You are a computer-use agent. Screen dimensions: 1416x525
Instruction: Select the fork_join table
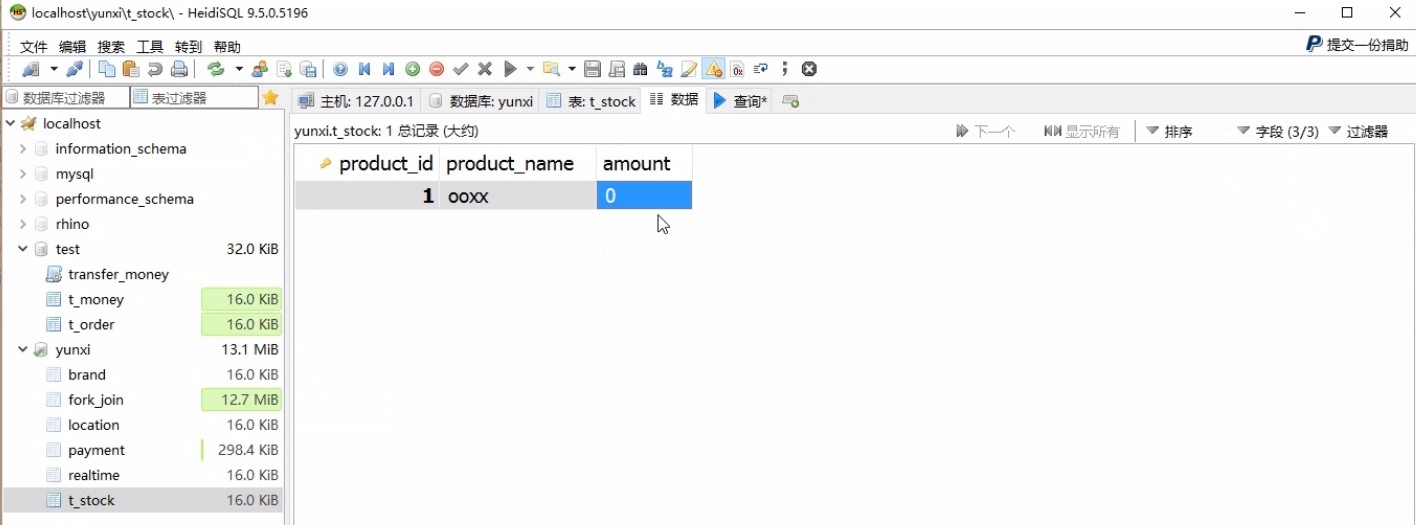coord(96,400)
